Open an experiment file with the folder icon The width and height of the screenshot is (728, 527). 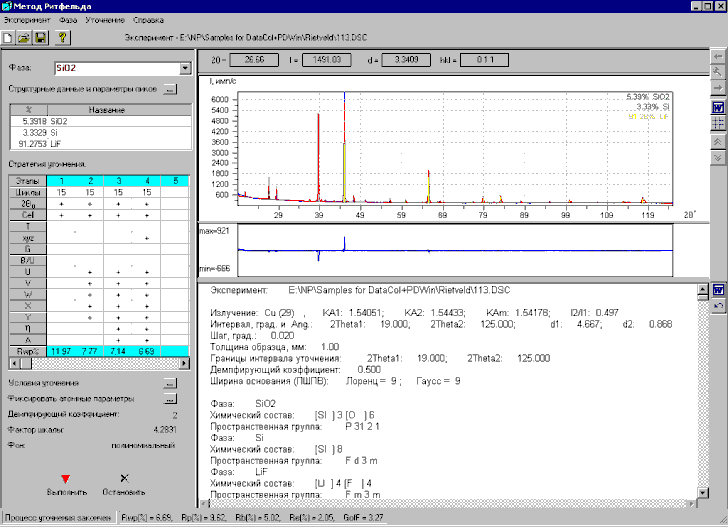point(24,38)
